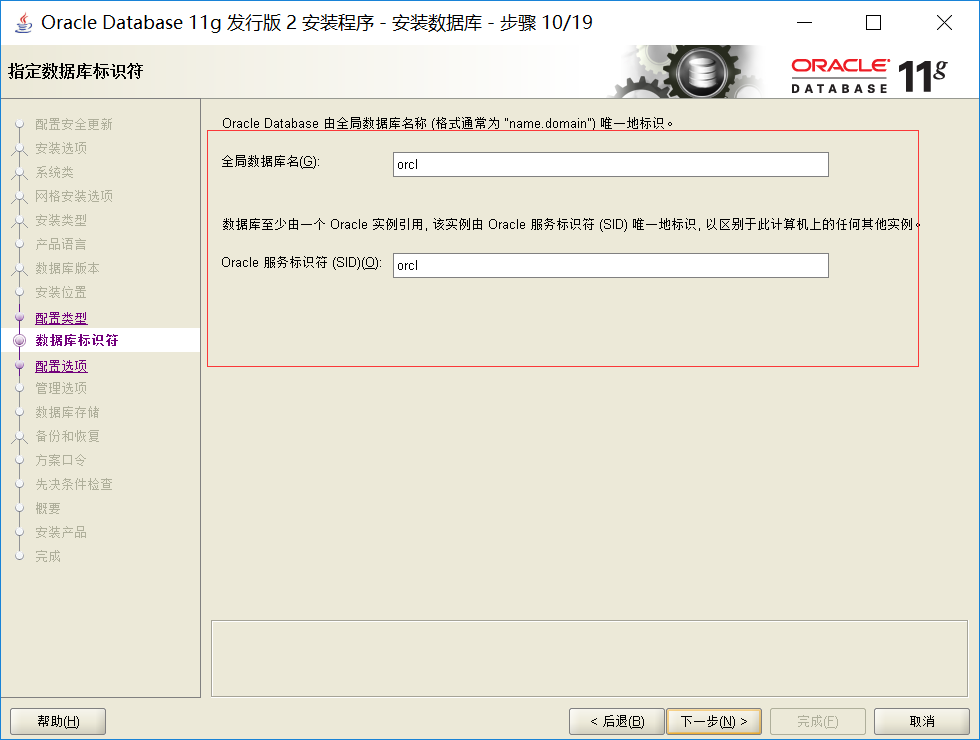Click the 指定数据库标识符 page heading
Screen dimensions: 980x740
click(76, 71)
